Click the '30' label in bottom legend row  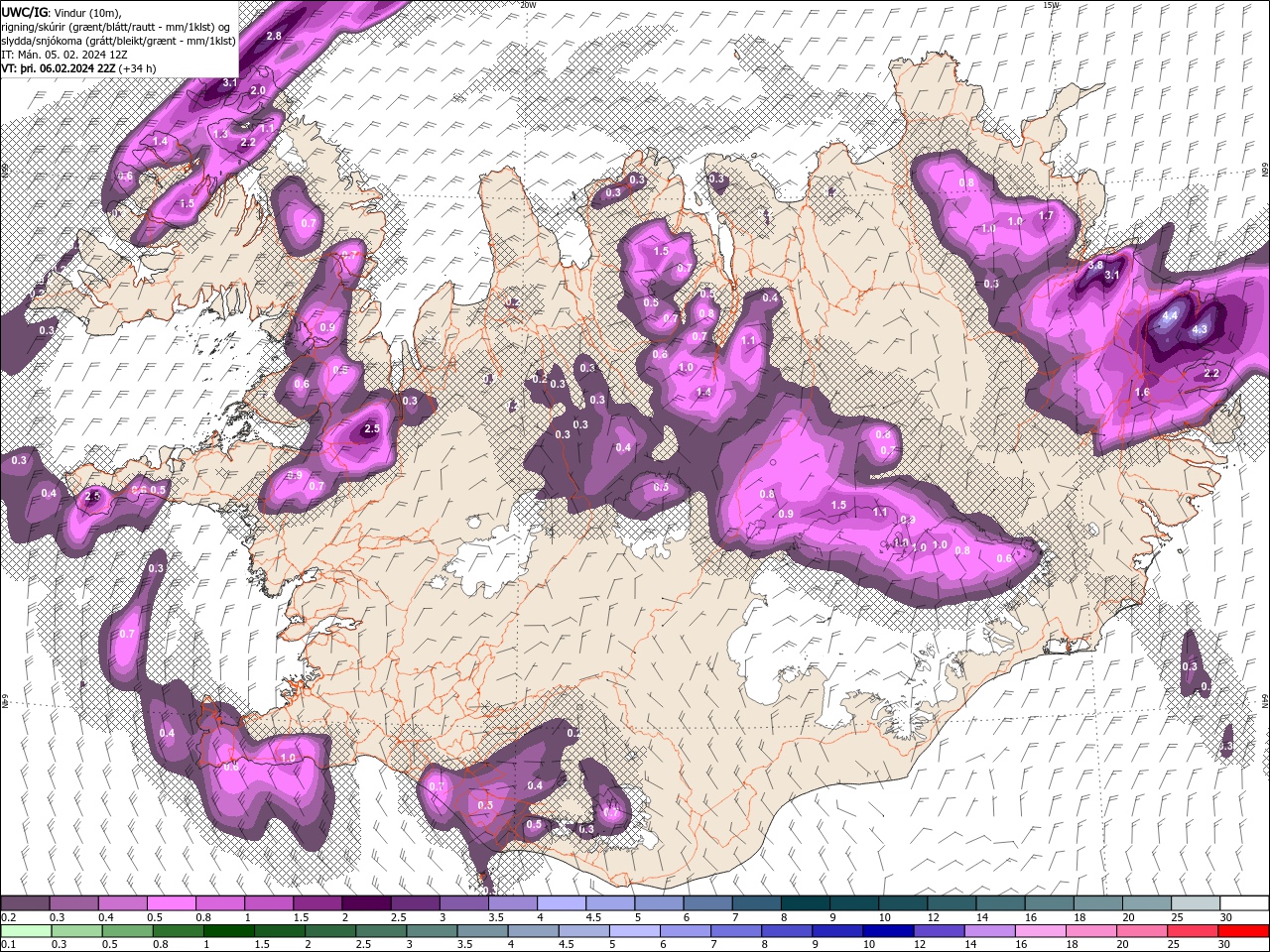(x=1226, y=945)
